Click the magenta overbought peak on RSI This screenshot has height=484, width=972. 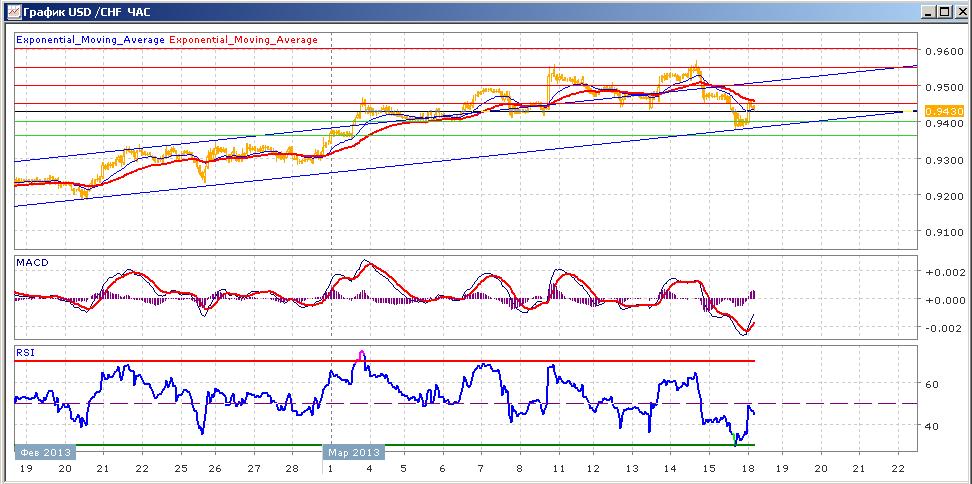(x=362, y=355)
